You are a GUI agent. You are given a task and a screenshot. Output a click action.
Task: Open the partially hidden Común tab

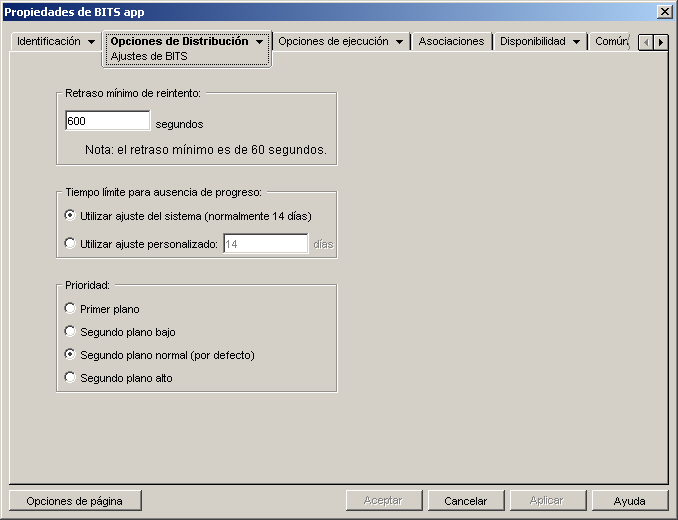click(611, 41)
